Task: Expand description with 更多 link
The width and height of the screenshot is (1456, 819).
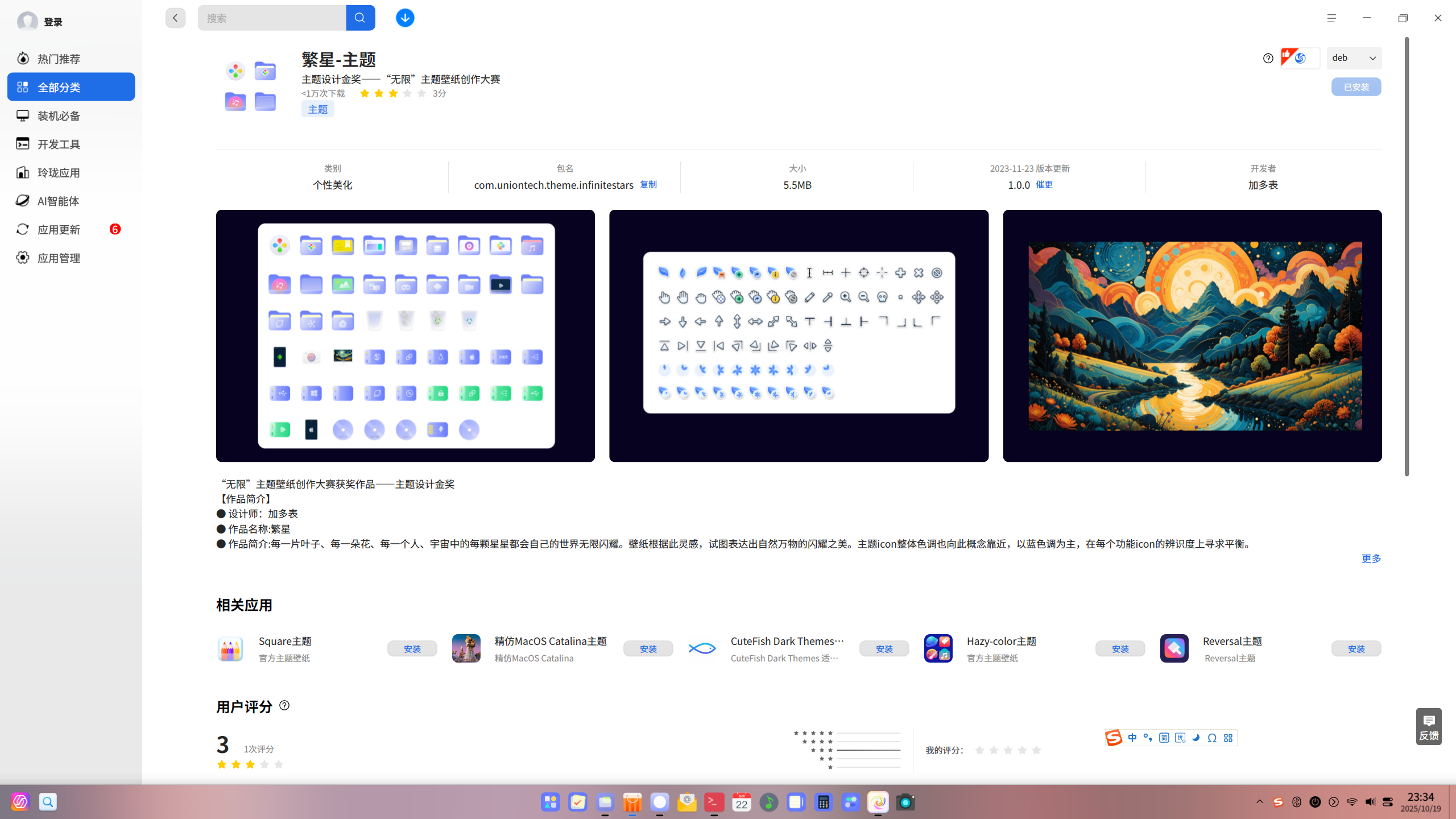Action: pos(1371,559)
